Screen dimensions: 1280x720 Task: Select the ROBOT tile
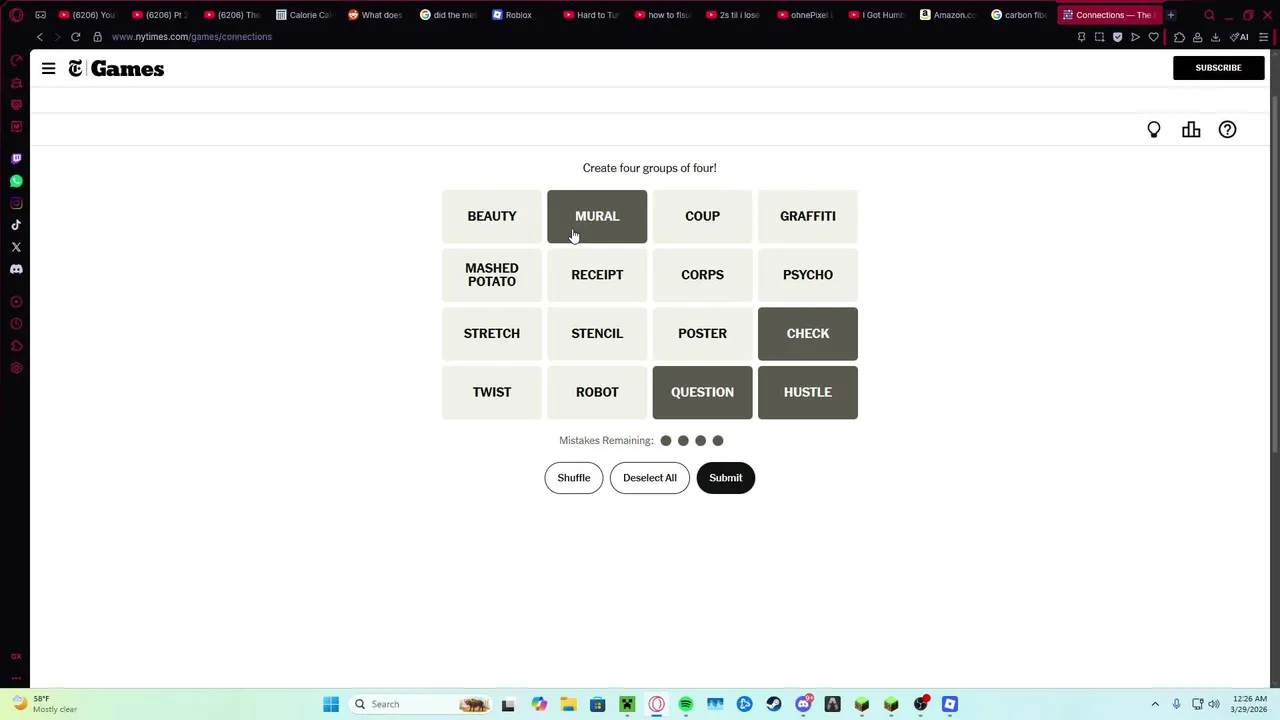pyautogui.click(x=597, y=392)
